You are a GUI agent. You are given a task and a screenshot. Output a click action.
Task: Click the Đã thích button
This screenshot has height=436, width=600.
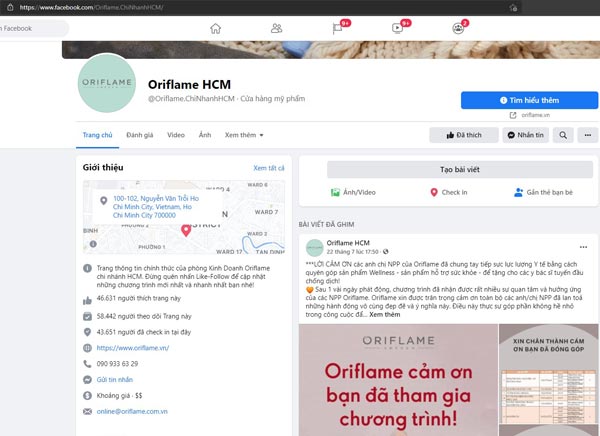click(x=464, y=135)
